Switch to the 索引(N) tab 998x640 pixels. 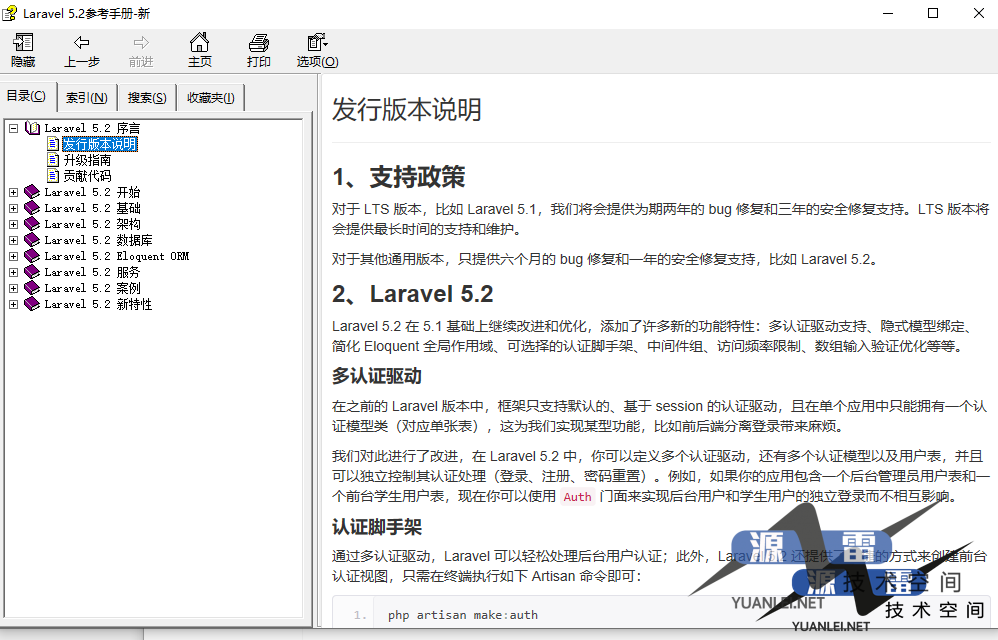[87, 97]
